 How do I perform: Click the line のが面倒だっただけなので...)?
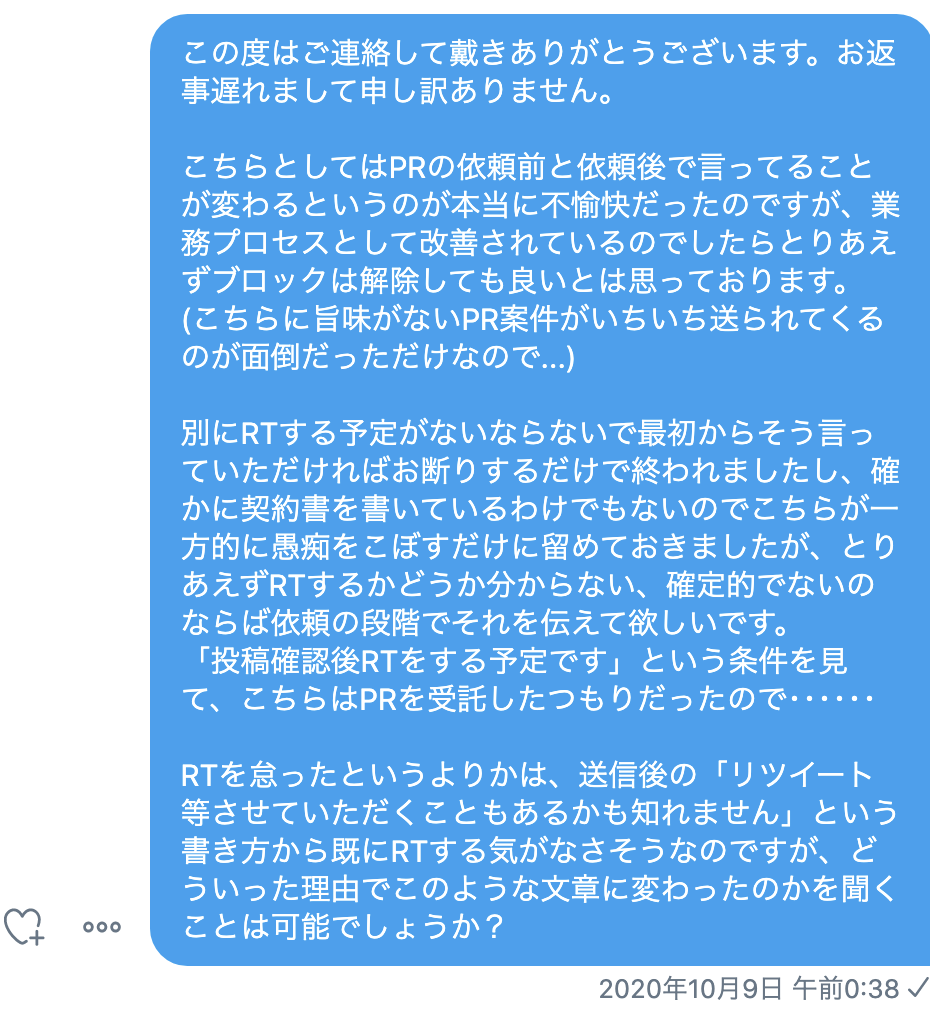[378, 357]
